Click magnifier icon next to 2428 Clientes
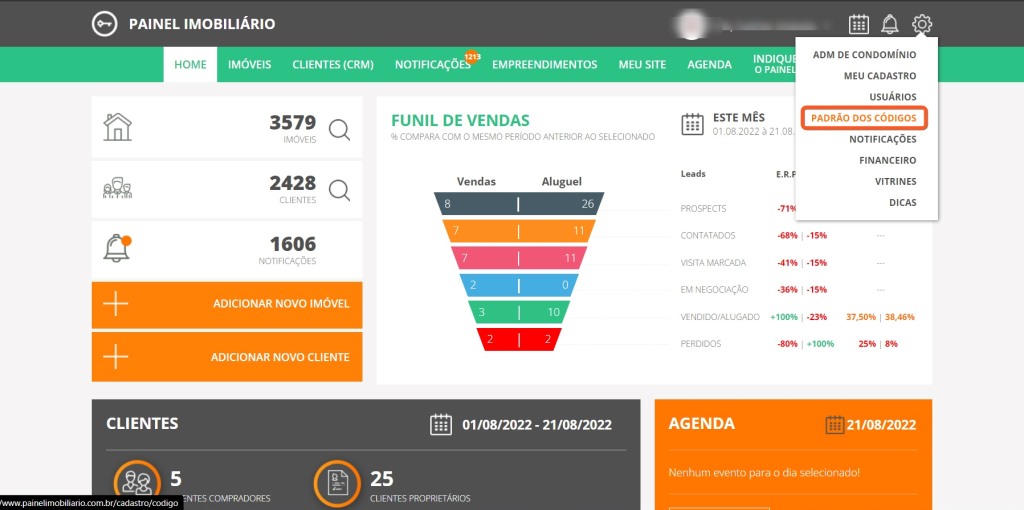1024x510 pixels. [339, 190]
